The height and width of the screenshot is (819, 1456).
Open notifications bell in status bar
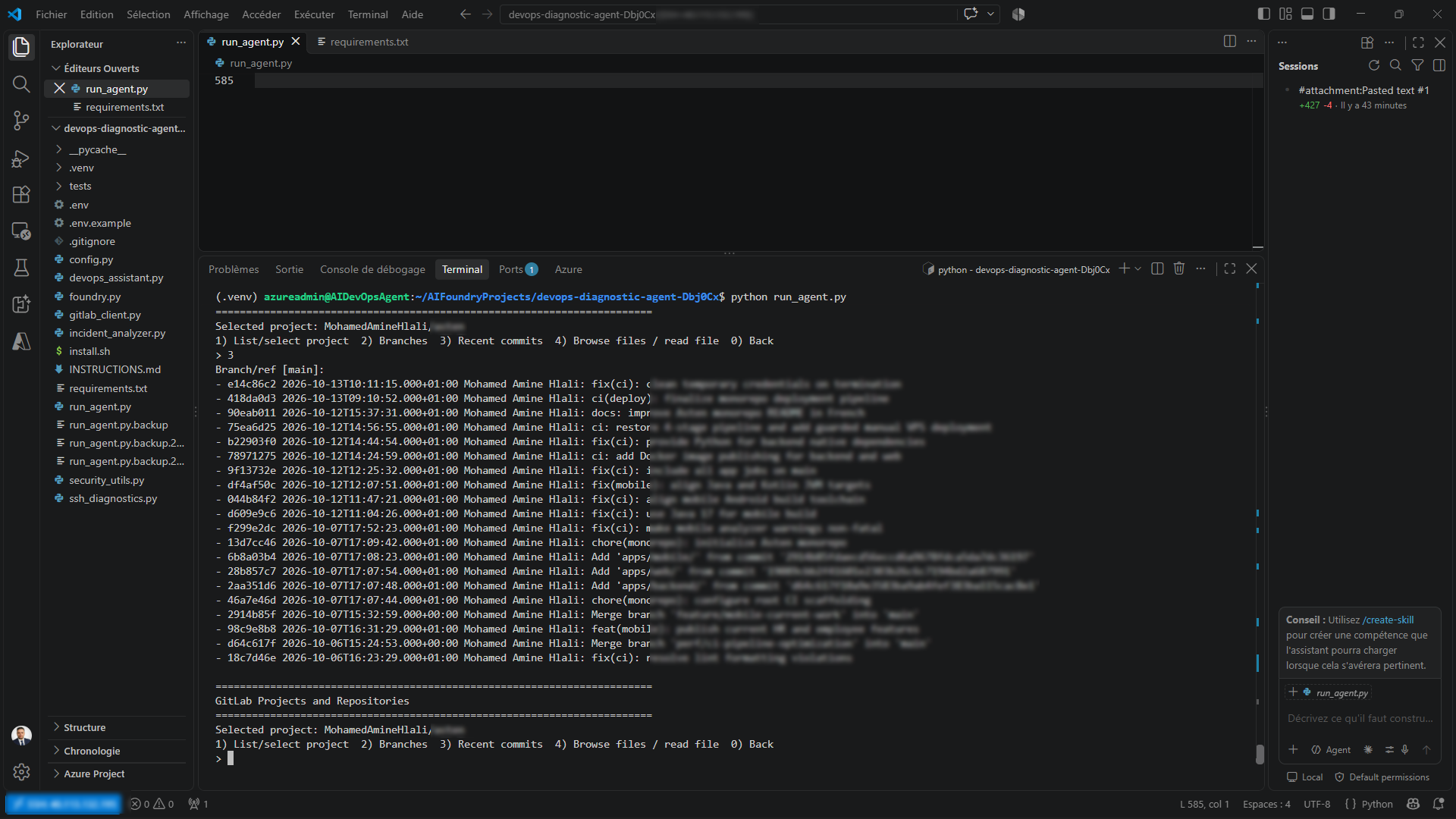coord(1439,804)
